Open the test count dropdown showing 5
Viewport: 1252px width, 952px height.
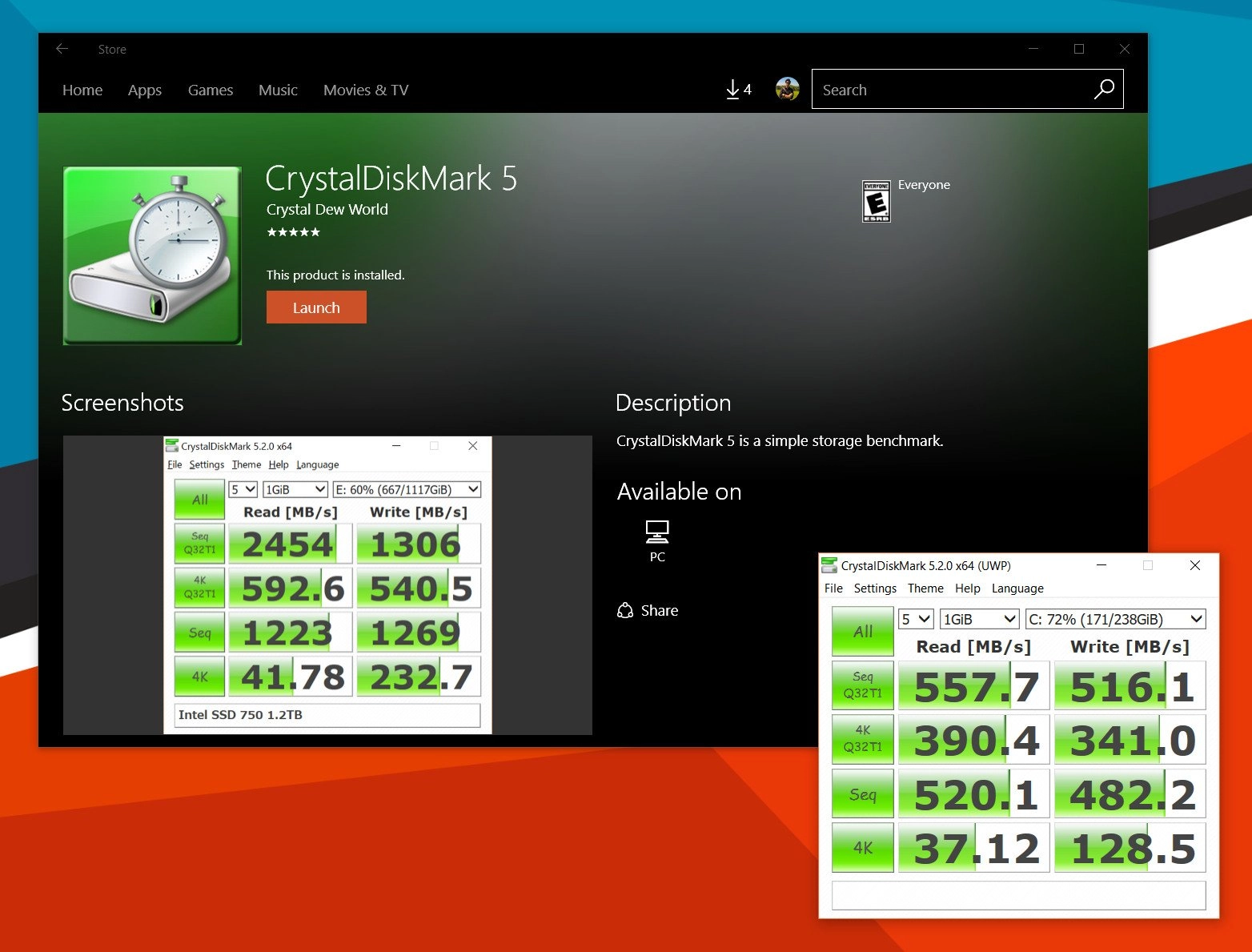[x=916, y=619]
